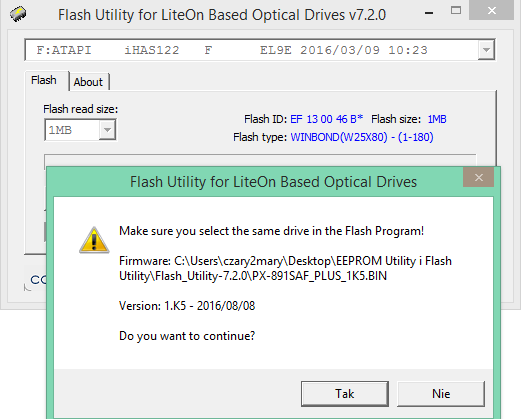
Task: Close the main Flash Utility window
Action: (x=491, y=11)
